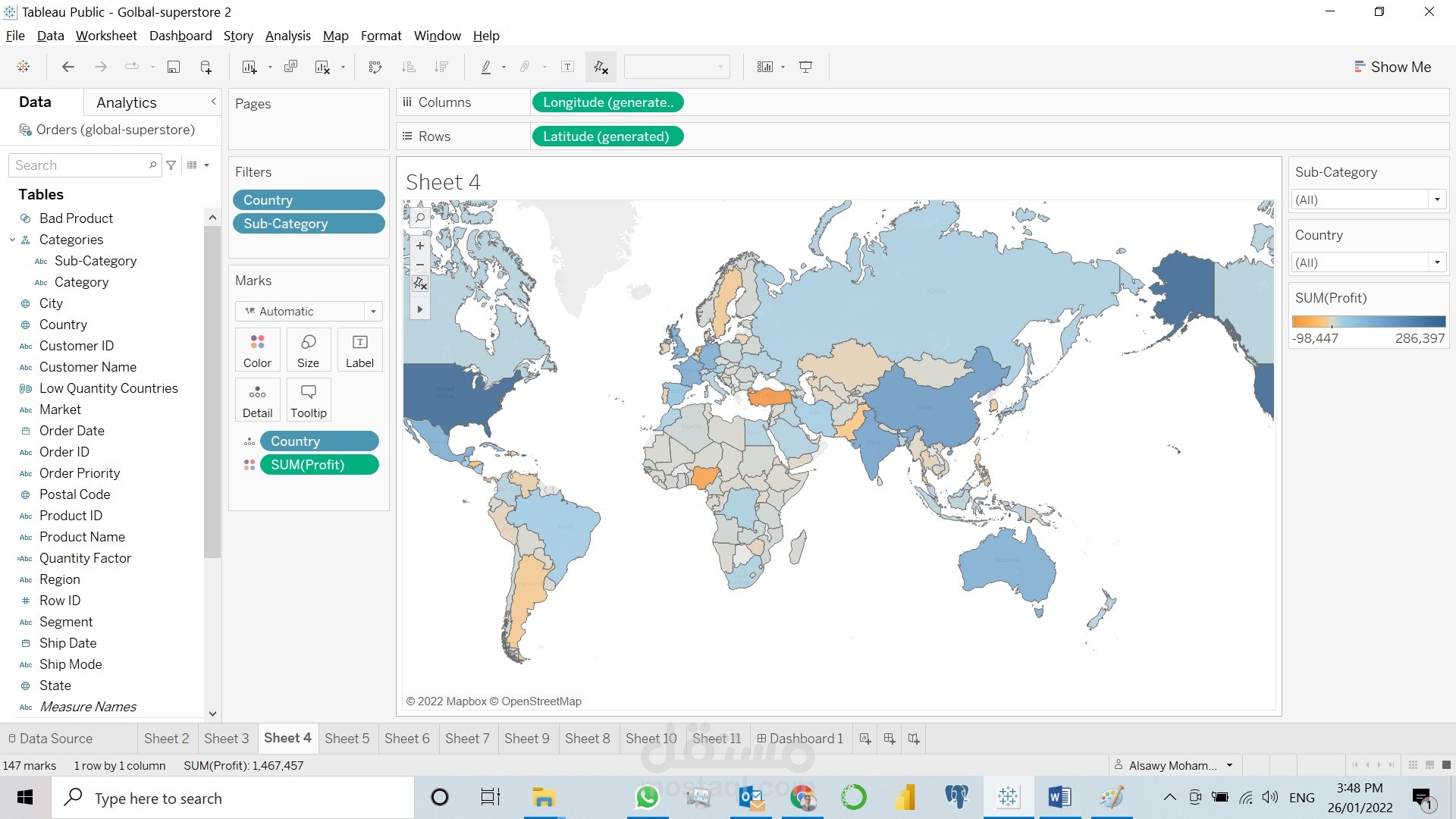Open the marks type Automatic dropdown
The height and width of the screenshot is (819, 1456).
(373, 311)
